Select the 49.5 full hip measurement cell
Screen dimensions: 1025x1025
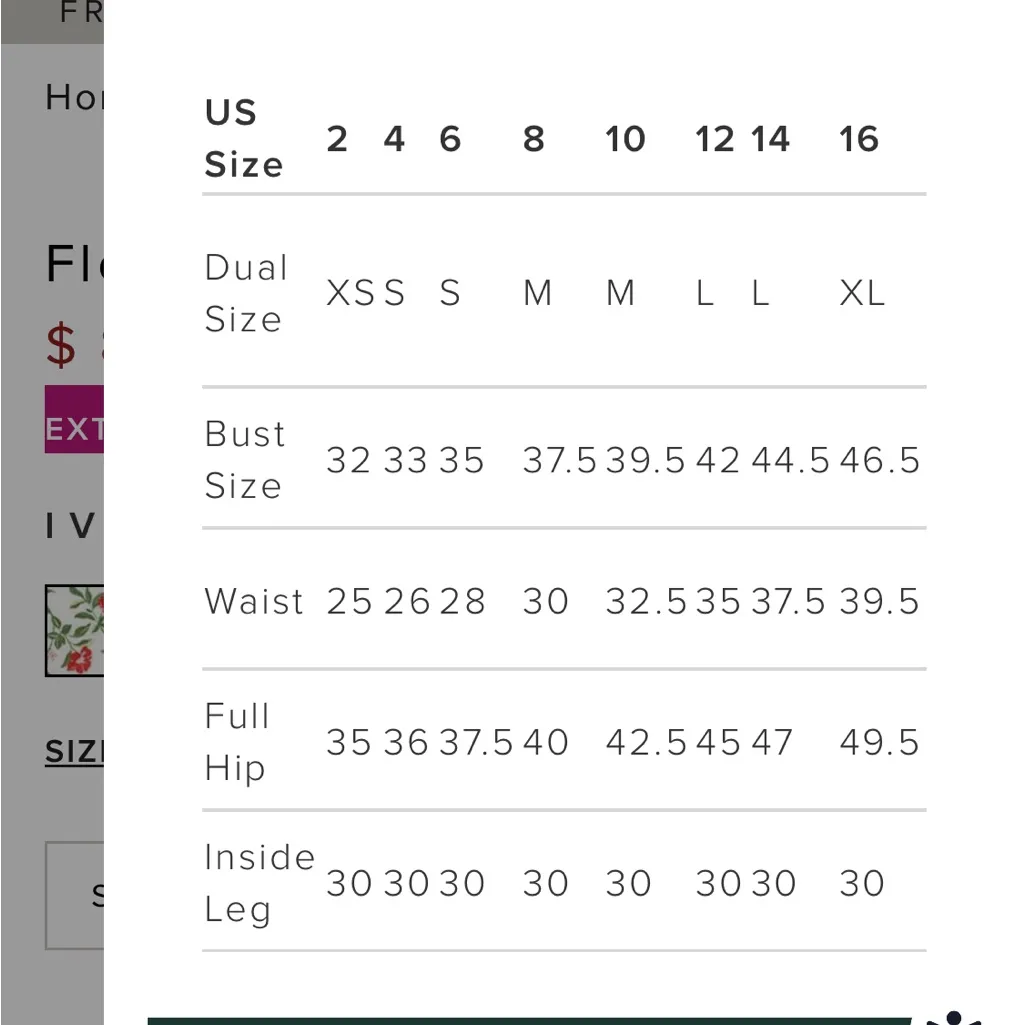(x=879, y=742)
